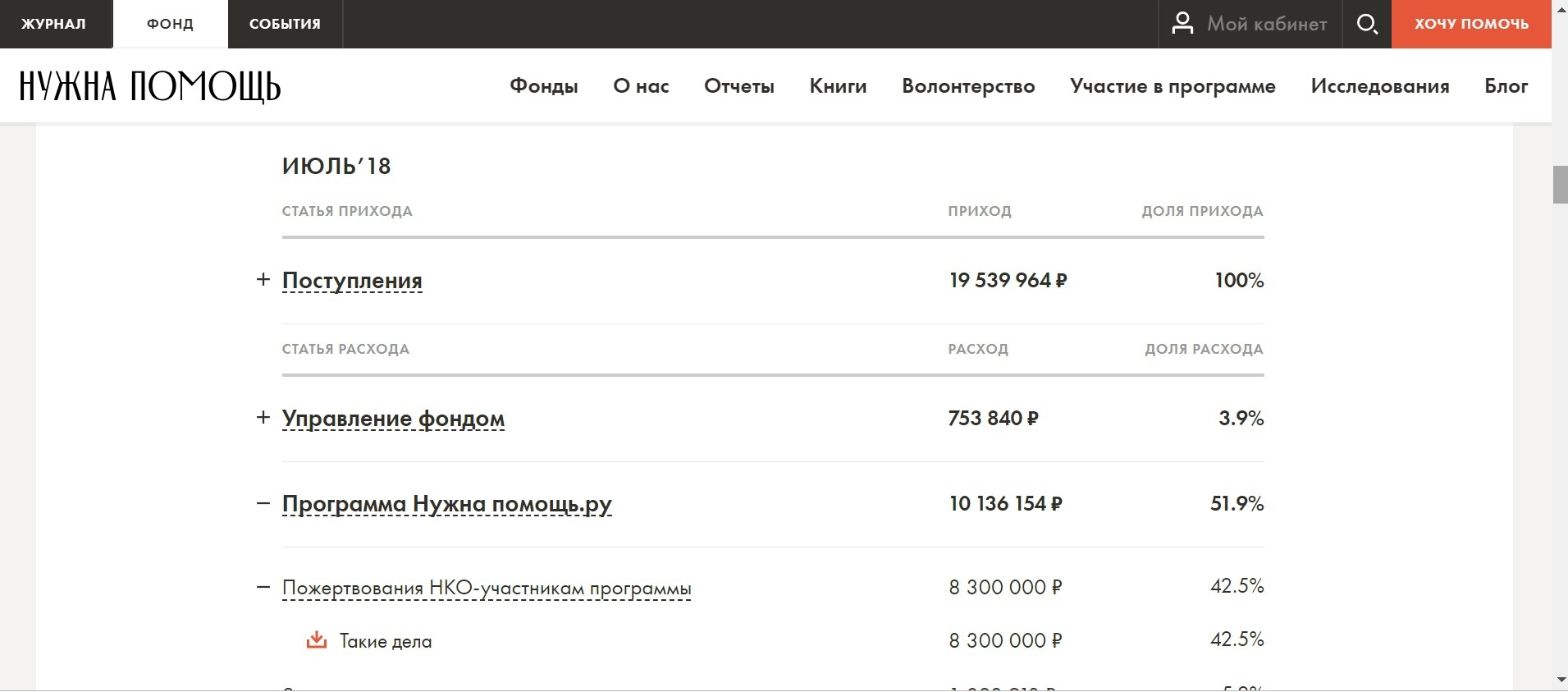Collapse Программа Нужна помощь.ру with minus sign
This screenshot has height=692, width=1568.
(x=263, y=503)
